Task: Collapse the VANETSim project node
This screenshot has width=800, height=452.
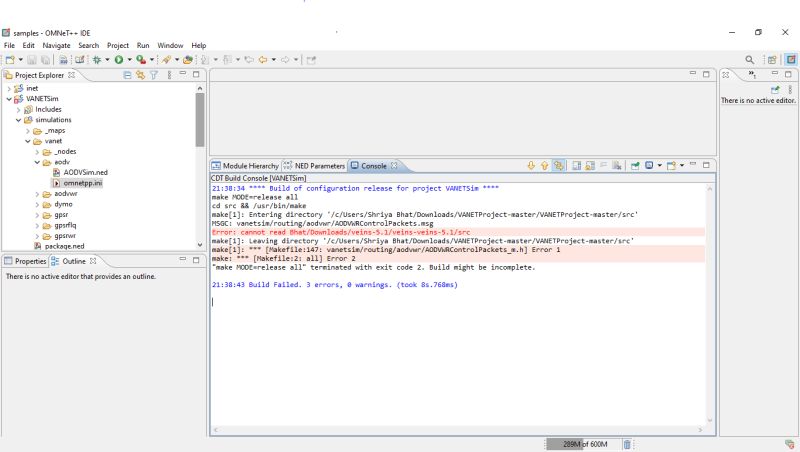Action: [x=9, y=99]
